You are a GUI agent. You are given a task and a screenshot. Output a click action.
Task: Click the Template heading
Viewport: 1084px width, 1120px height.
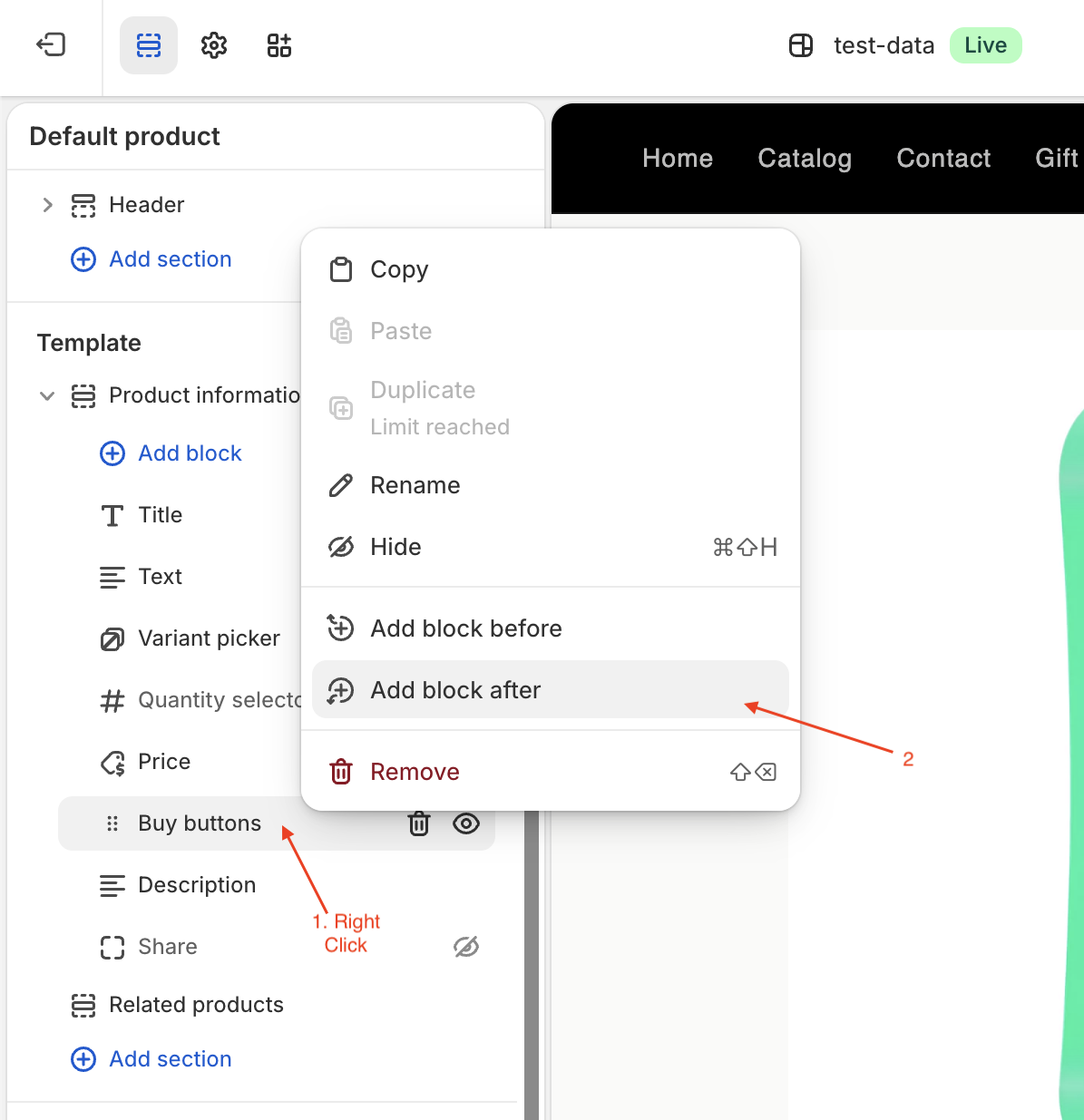(89, 343)
